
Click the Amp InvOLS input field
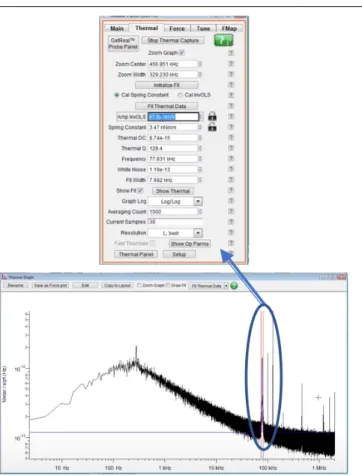click(173, 117)
